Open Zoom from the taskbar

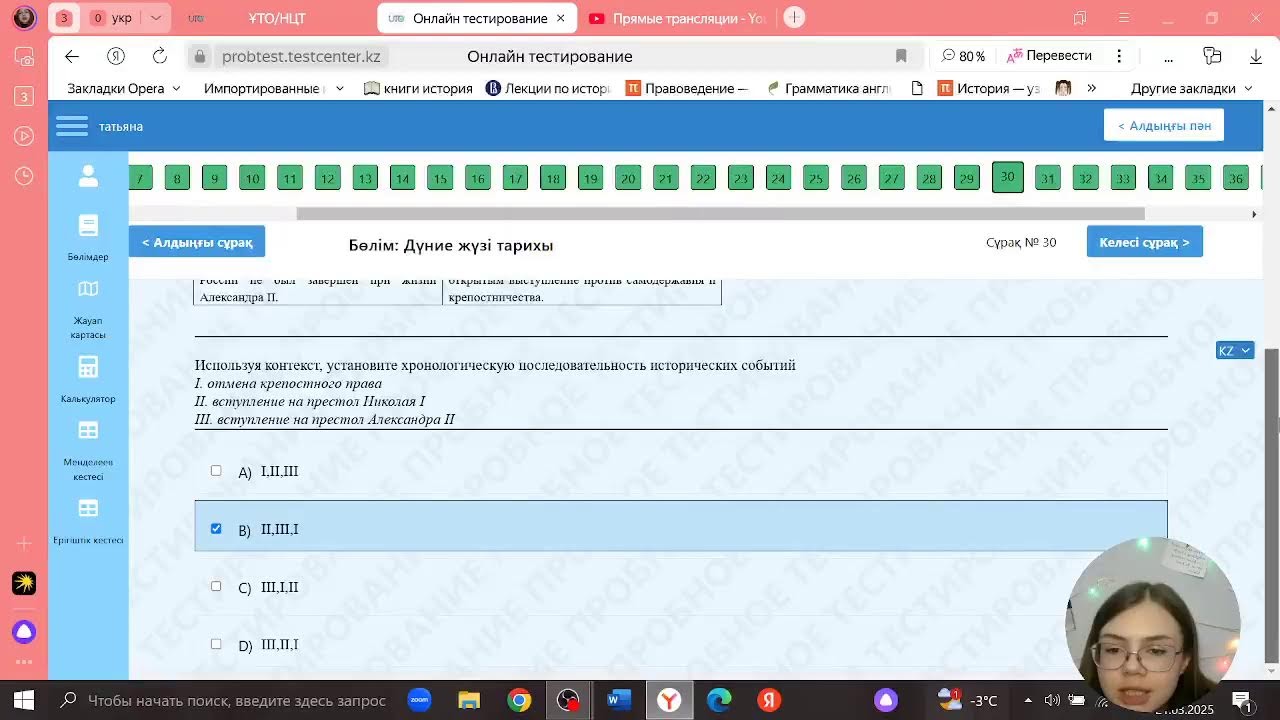pyautogui.click(x=419, y=700)
